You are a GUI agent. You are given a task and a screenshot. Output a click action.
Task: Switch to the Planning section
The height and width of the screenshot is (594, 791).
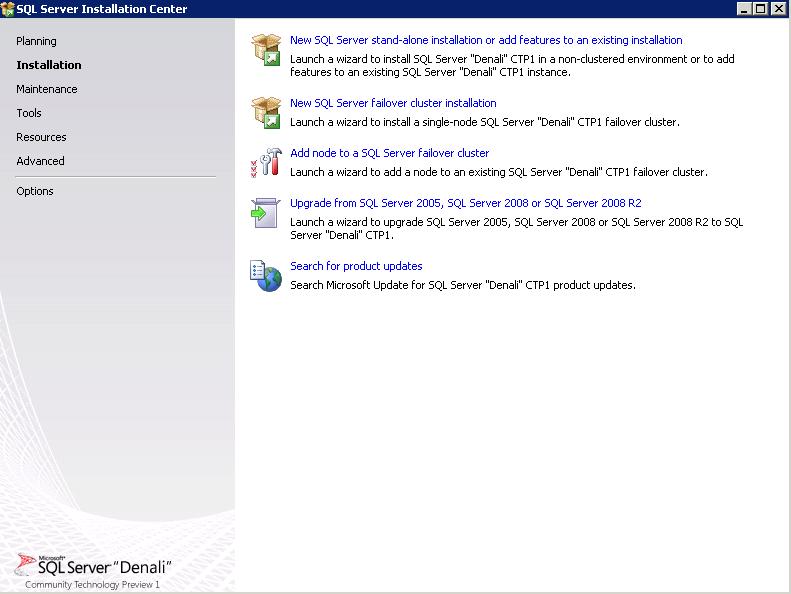click(36, 41)
